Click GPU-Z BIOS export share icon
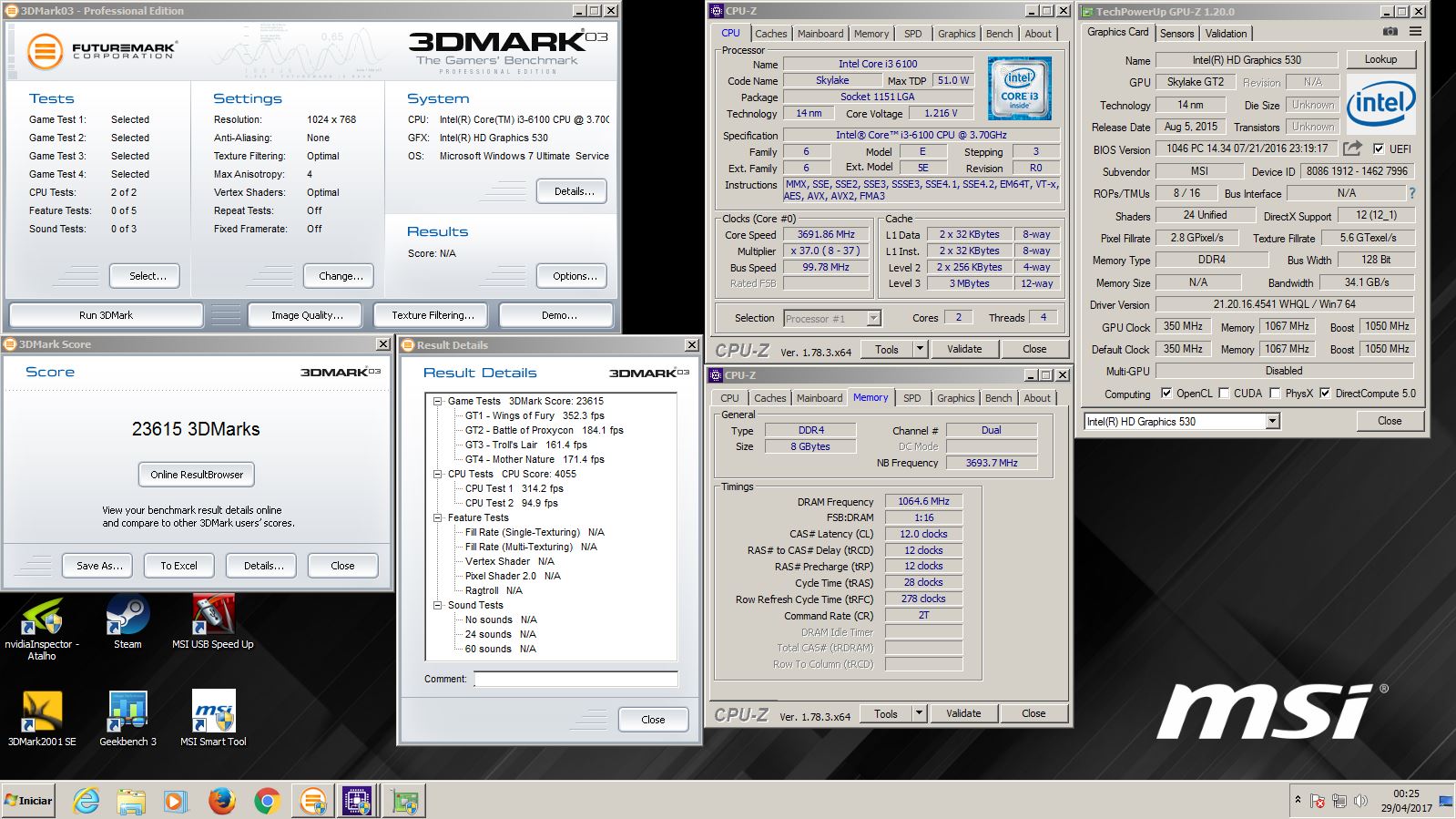The width and height of the screenshot is (1456, 819). [x=1353, y=148]
